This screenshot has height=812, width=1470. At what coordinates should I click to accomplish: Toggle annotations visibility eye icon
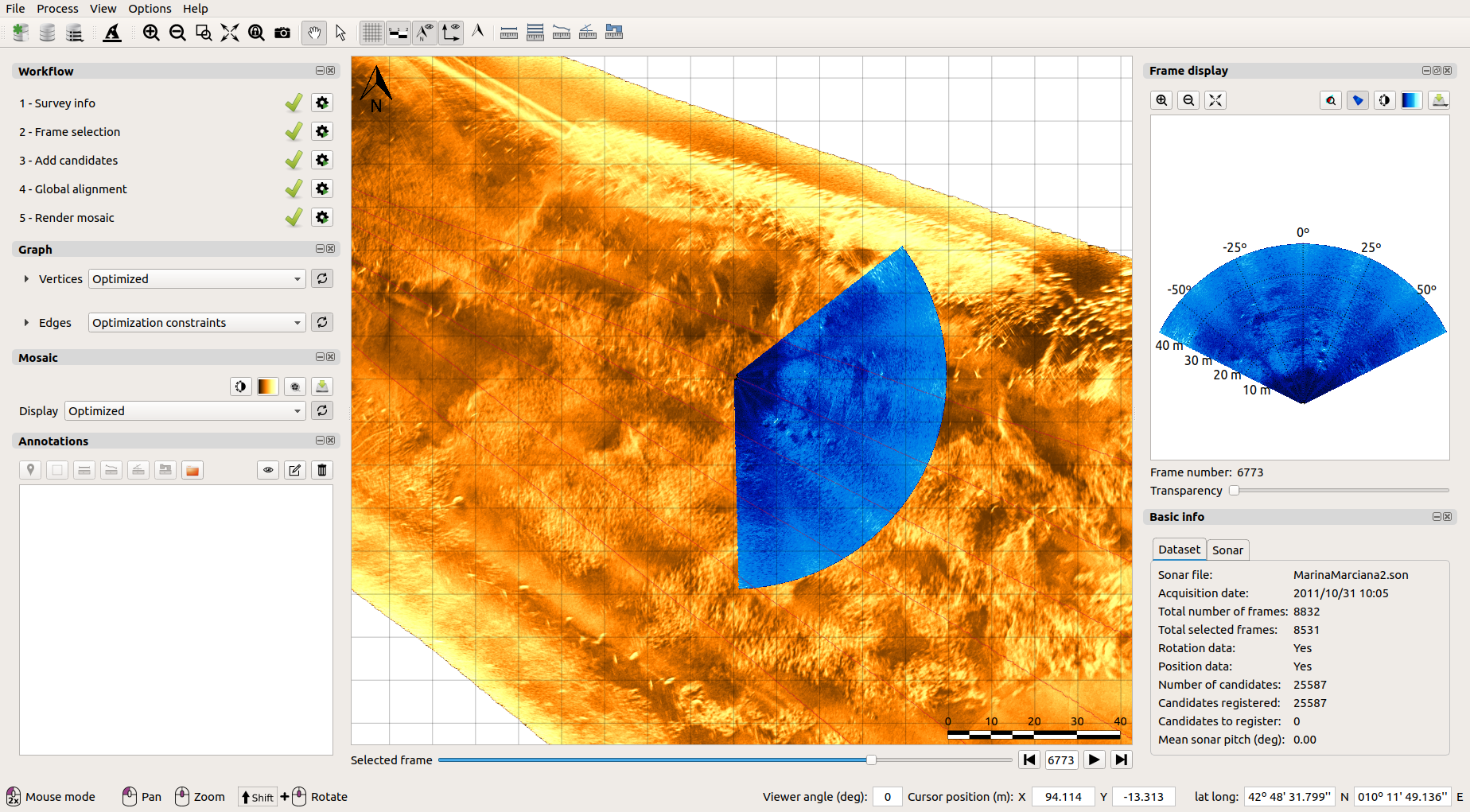tap(268, 470)
